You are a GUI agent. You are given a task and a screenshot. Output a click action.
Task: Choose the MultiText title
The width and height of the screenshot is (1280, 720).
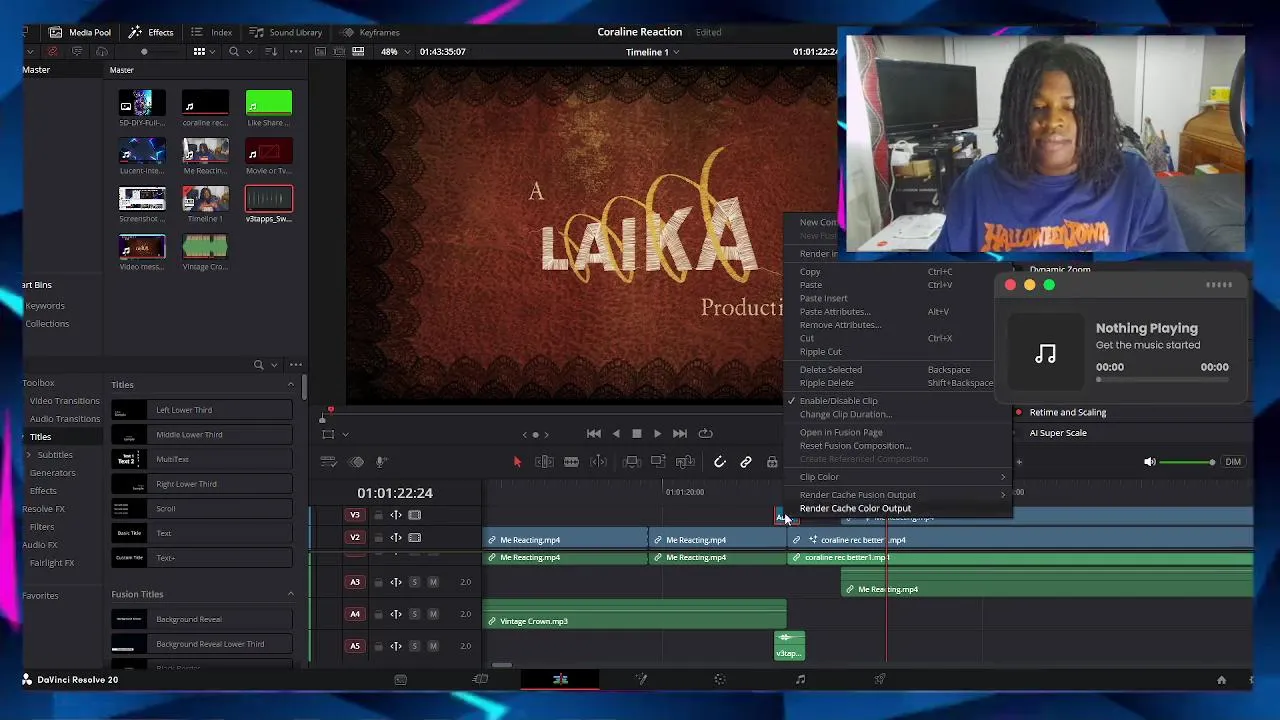(202, 460)
